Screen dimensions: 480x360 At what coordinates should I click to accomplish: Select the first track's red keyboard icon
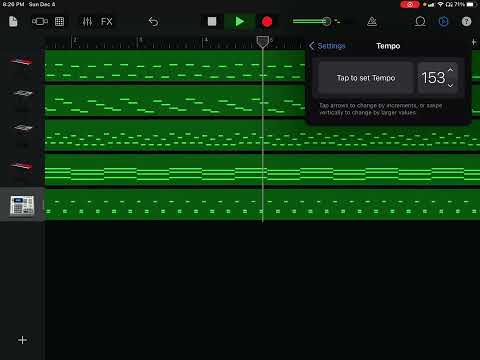tap(21, 61)
